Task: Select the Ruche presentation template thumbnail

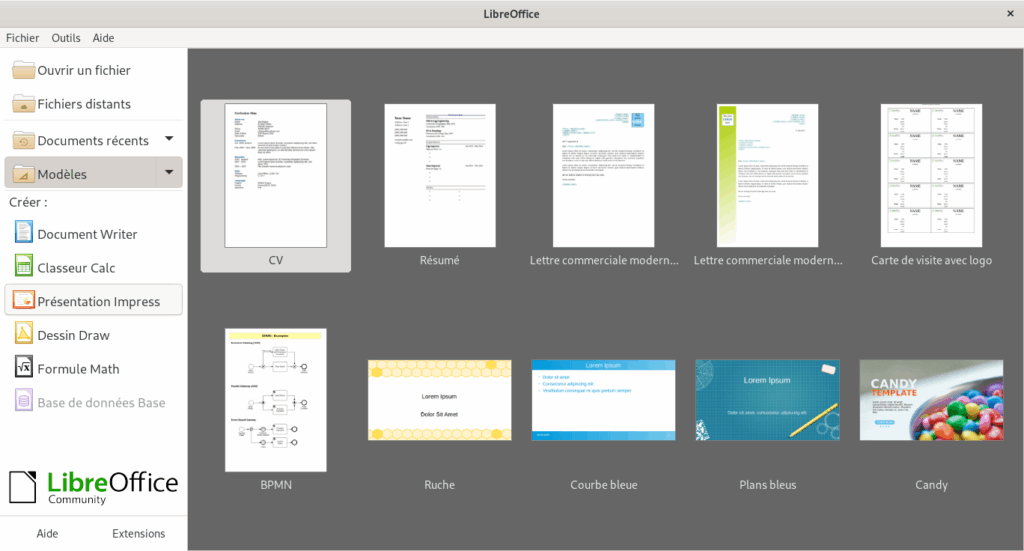Action: [440, 400]
